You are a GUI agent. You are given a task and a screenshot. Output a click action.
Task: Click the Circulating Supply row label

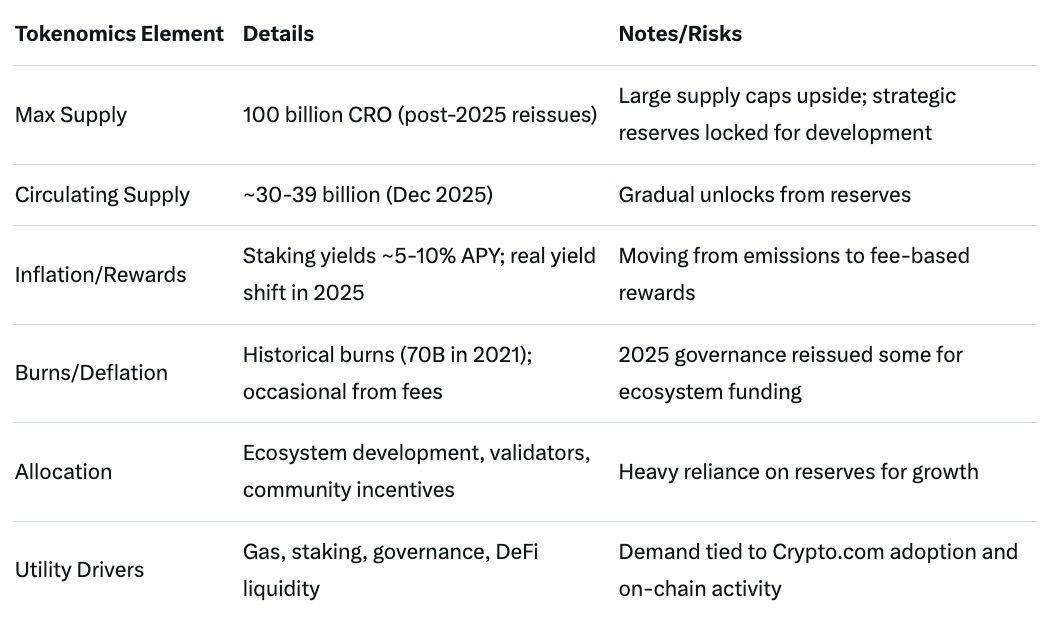[x=102, y=195]
